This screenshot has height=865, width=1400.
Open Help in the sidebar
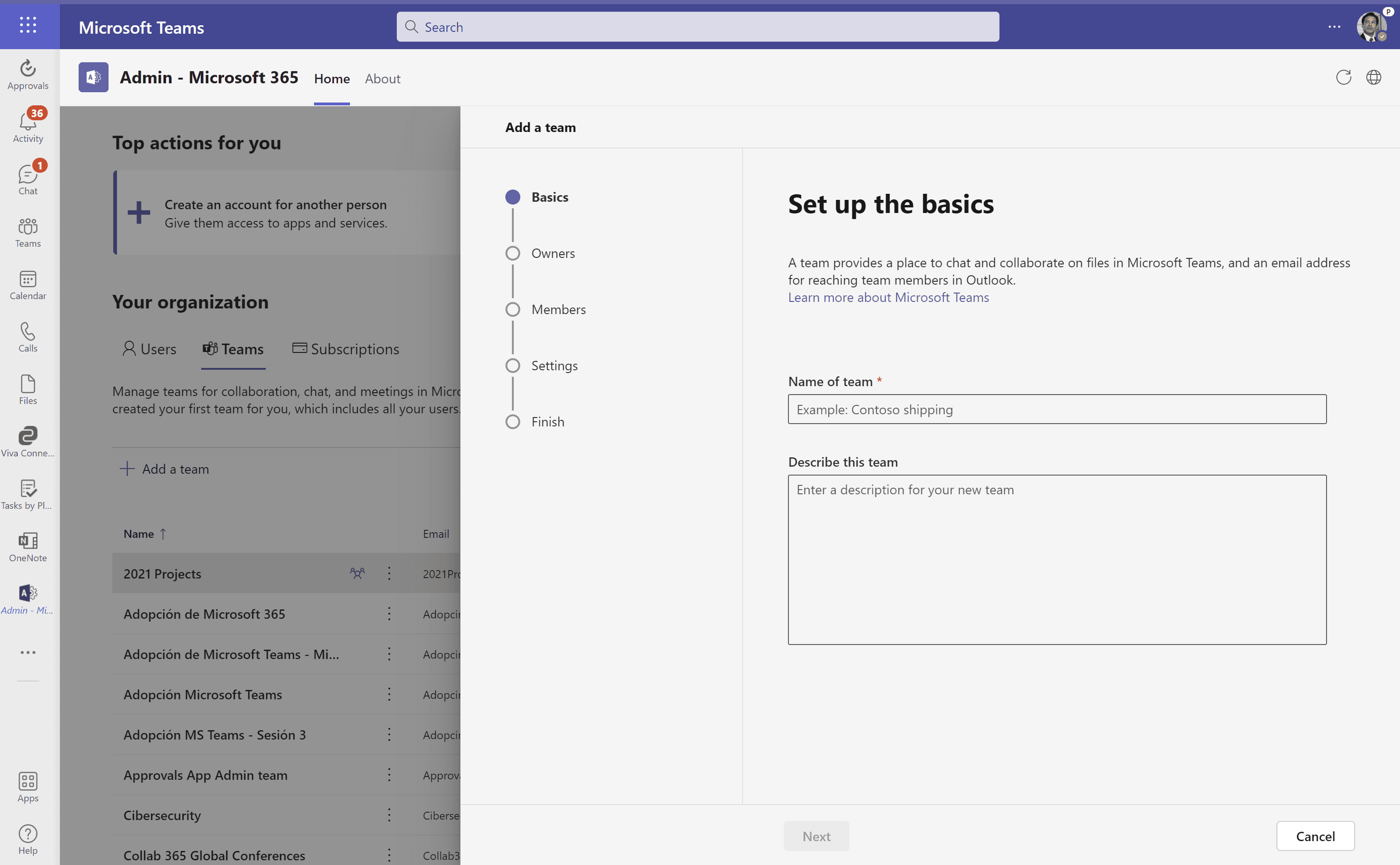click(x=28, y=839)
